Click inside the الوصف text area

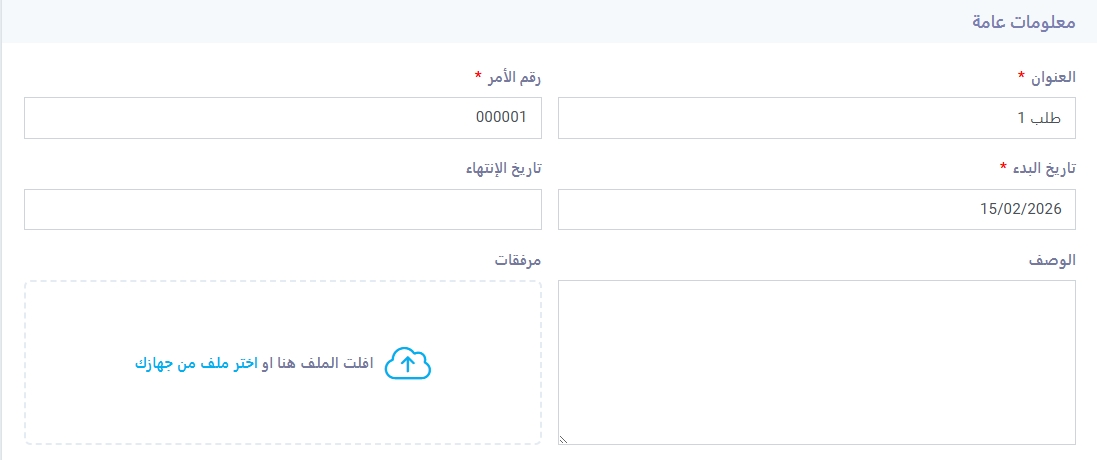click(x=816, y=361)
